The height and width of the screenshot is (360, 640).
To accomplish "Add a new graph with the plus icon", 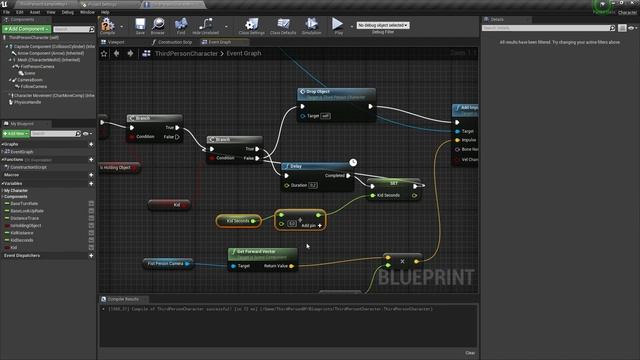I will click(x=91, y=144).
